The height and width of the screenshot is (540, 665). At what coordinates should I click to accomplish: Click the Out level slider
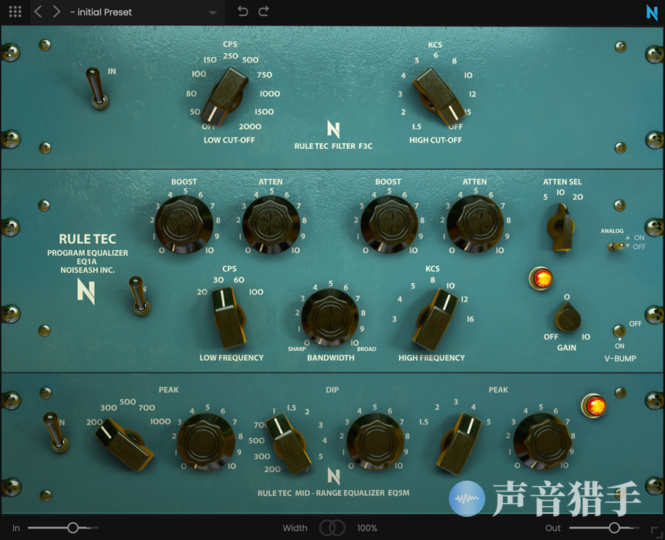point(614,527)
